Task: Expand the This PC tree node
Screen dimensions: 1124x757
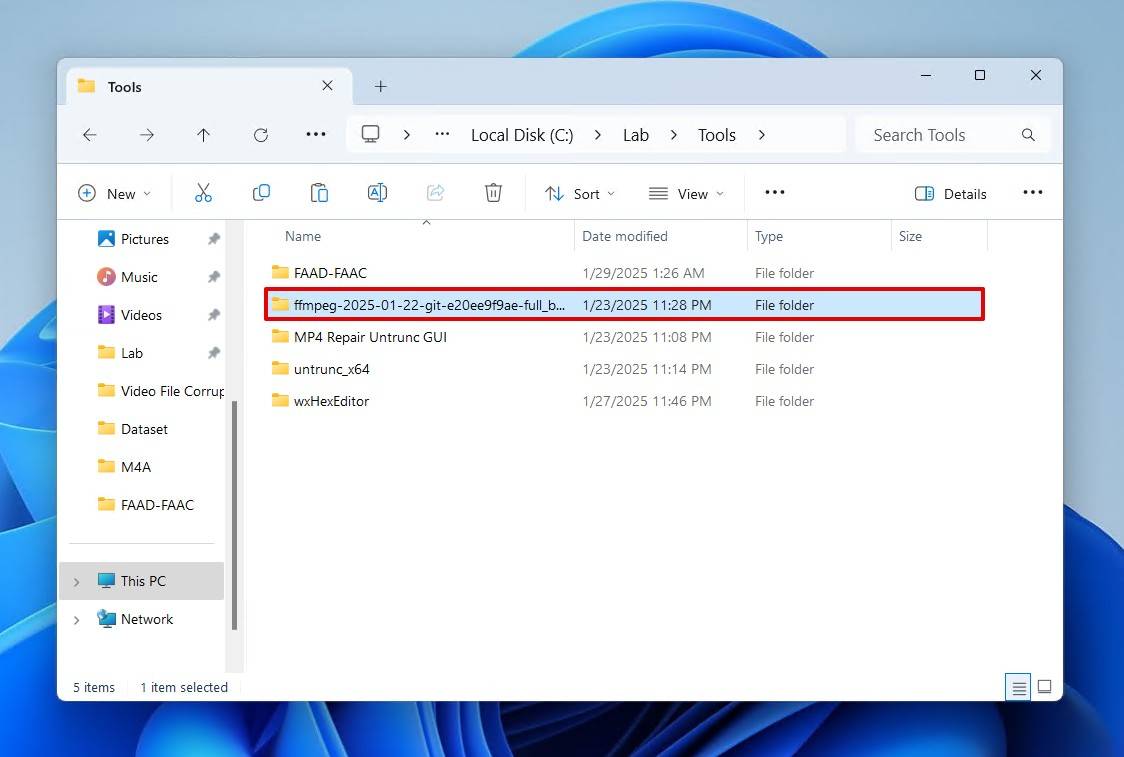Action: point(76,582)
